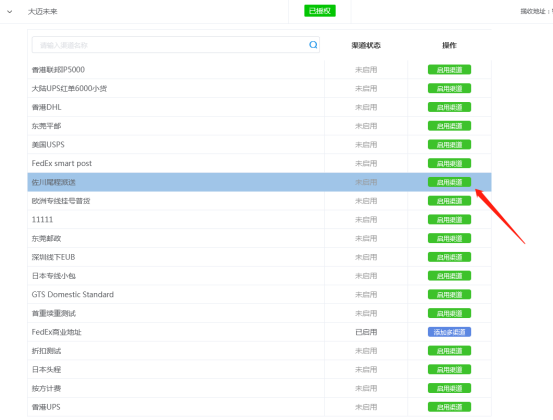The image size is (553, 420).
Task: Select channel name FedEx商业地址
Action: click(x=56, y=332)
